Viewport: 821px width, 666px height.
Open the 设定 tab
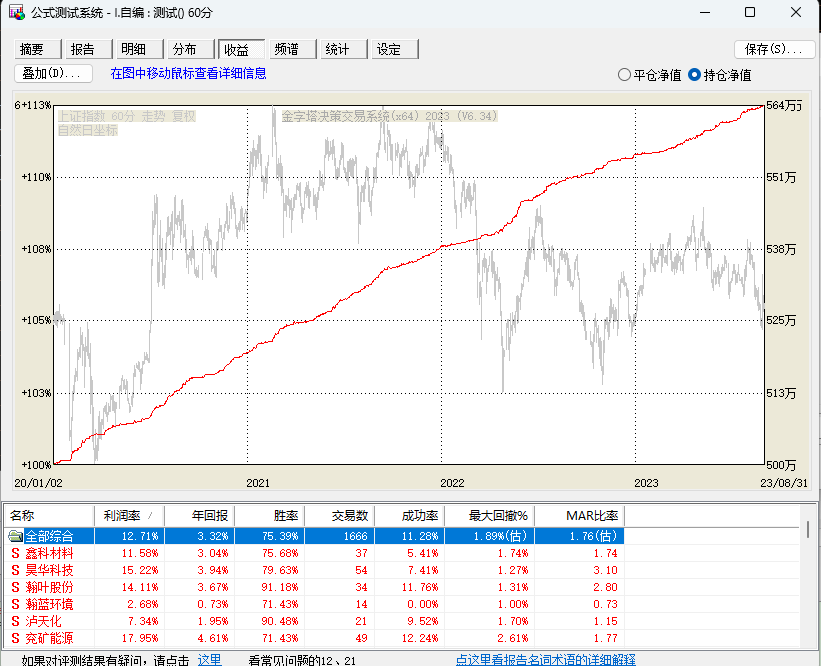tap(395, 49)
